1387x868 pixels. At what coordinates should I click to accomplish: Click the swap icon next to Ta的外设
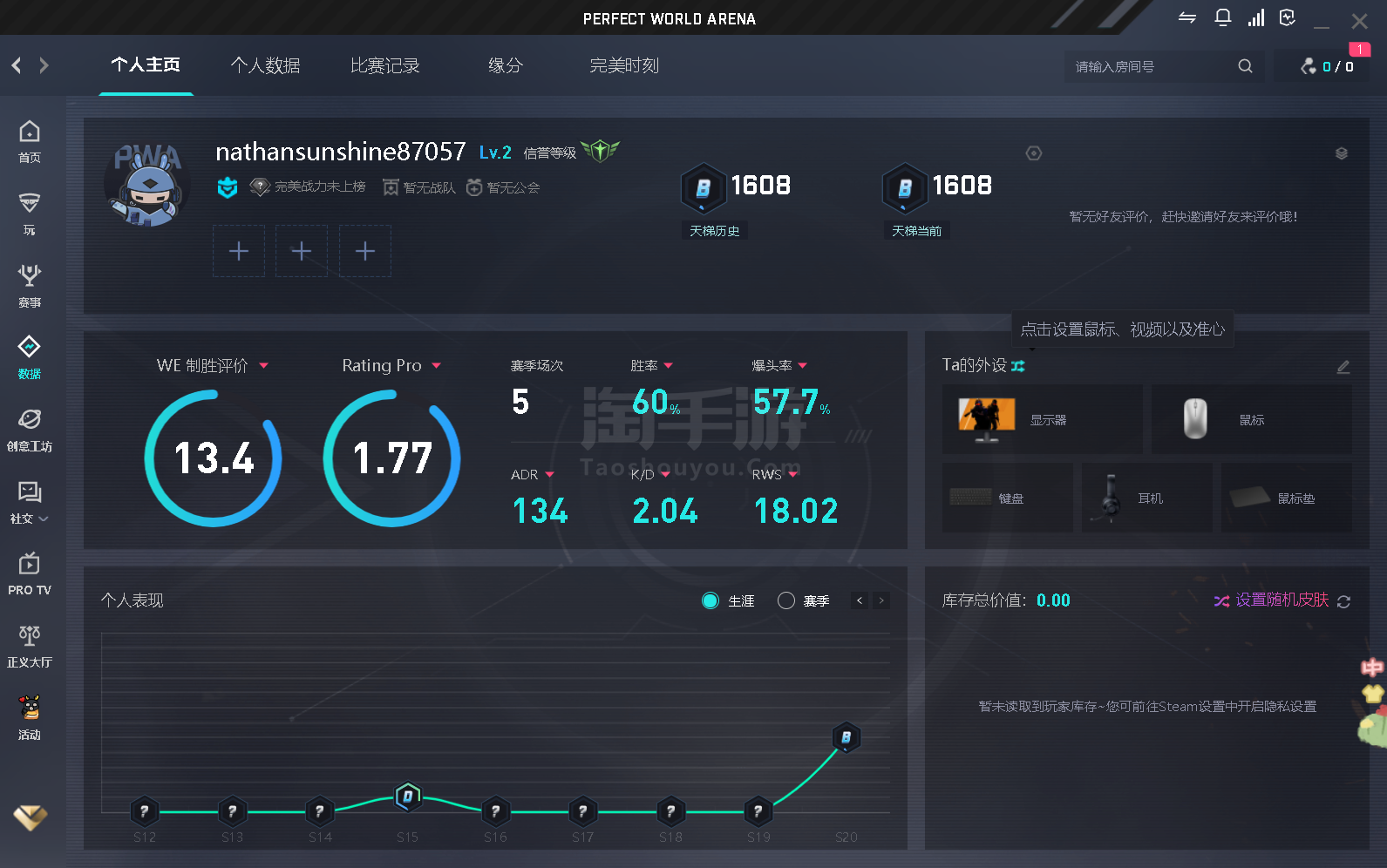(1018, 366)
